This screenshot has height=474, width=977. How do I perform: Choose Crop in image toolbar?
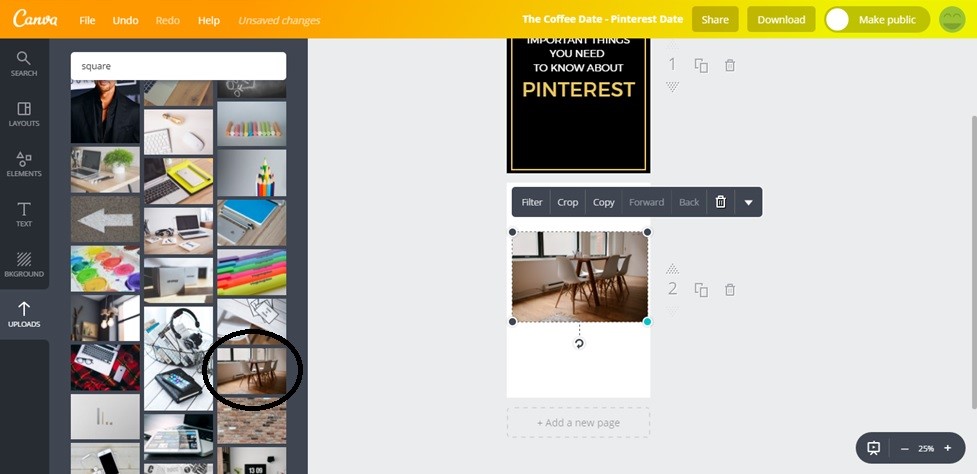pyautogui.click(x=568, y=202)
